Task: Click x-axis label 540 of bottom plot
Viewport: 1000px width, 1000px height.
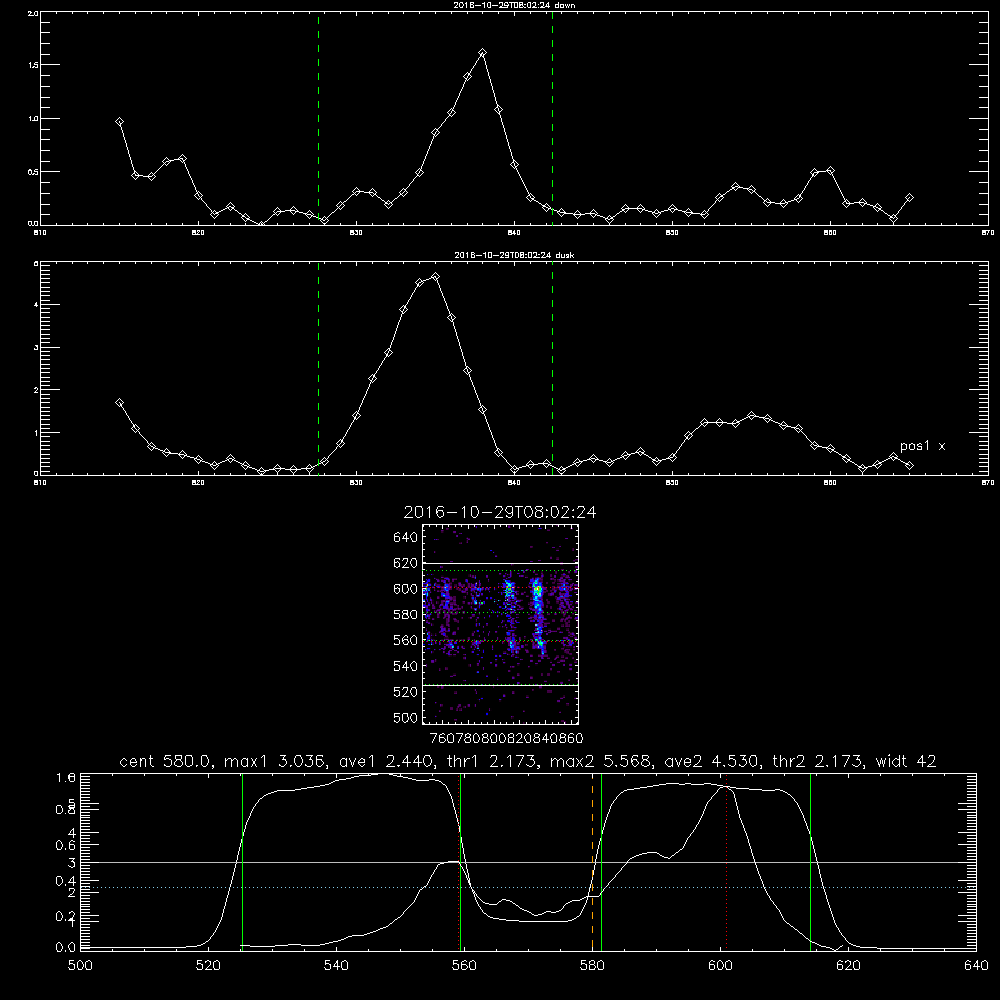Action: [x=336, y=966]
